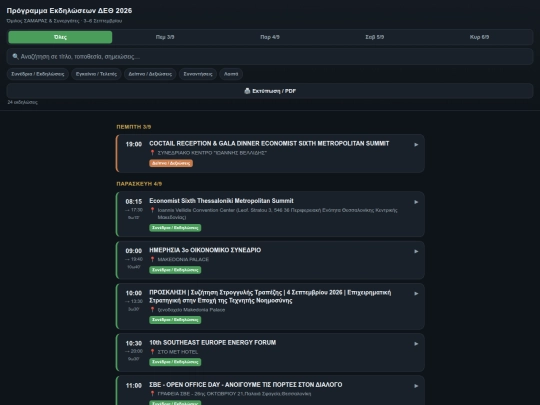Click the Economist Sixth Thessaloniki Metropolitan Summit title
540x405 pixels.
point(221,201)
